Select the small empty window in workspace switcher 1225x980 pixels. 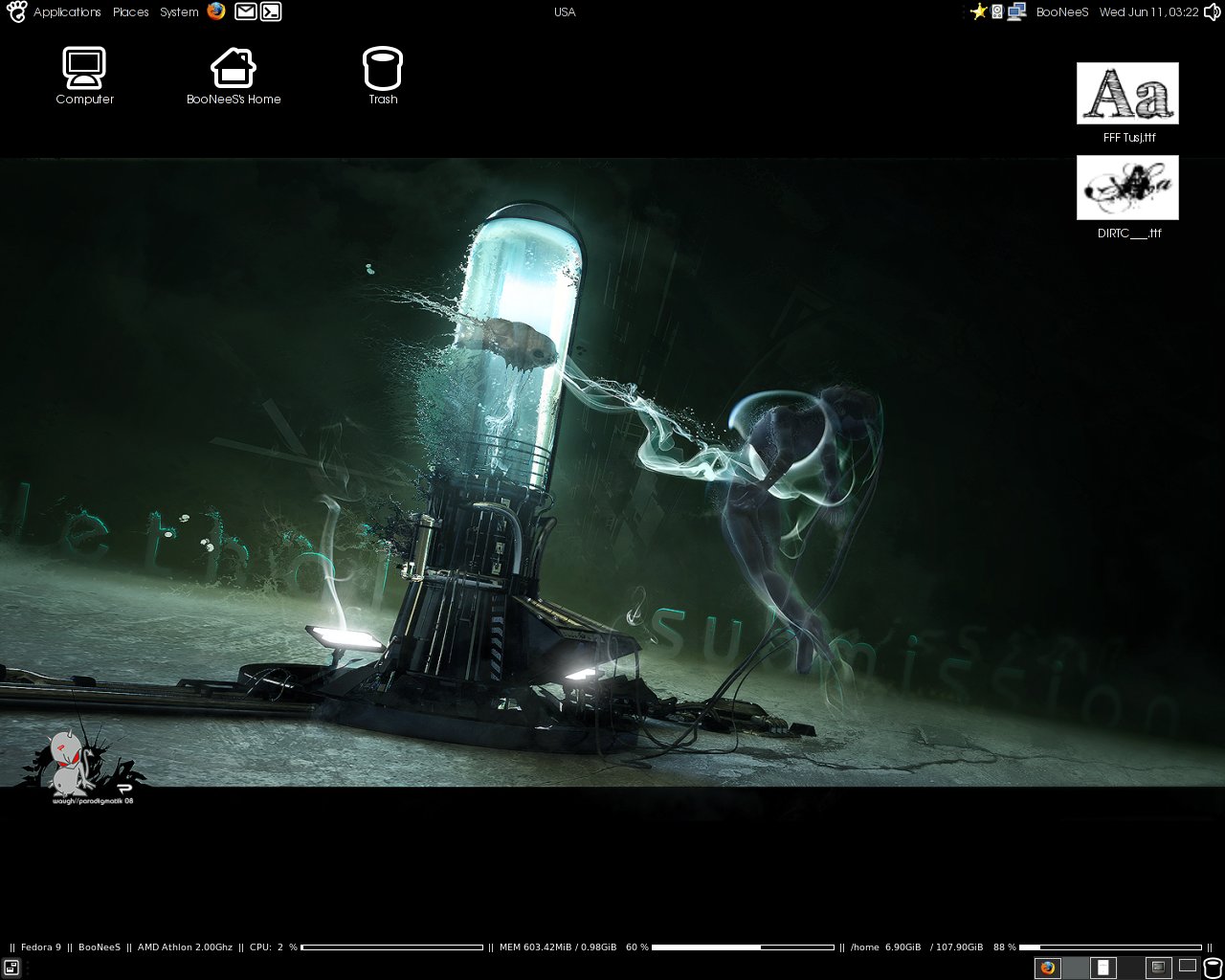click(1188, 965)
